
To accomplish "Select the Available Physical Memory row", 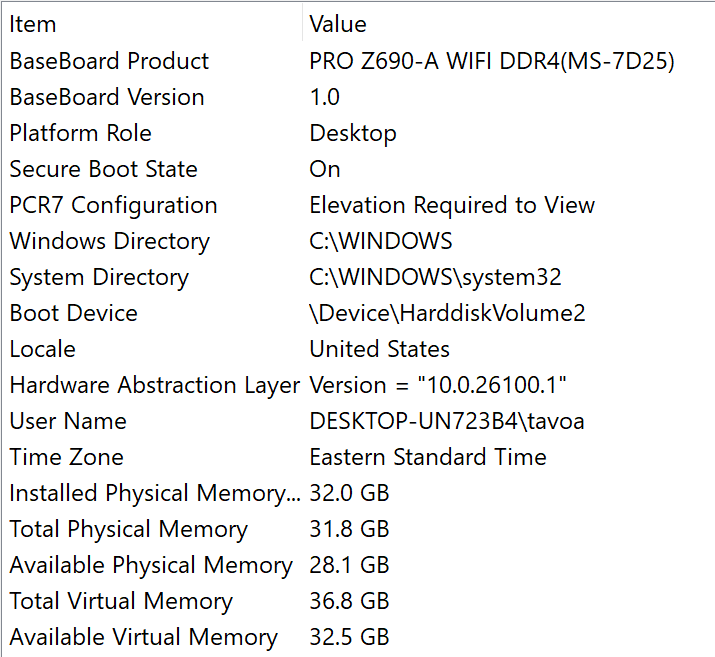I will (151, 565).
